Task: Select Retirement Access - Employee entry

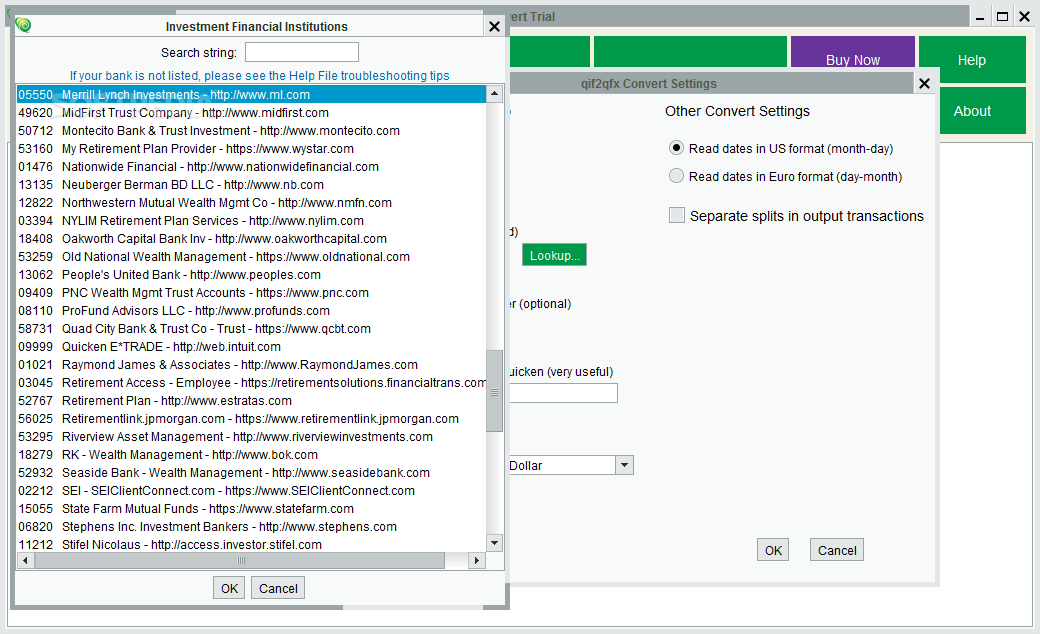Action: (x=251, y=383)
